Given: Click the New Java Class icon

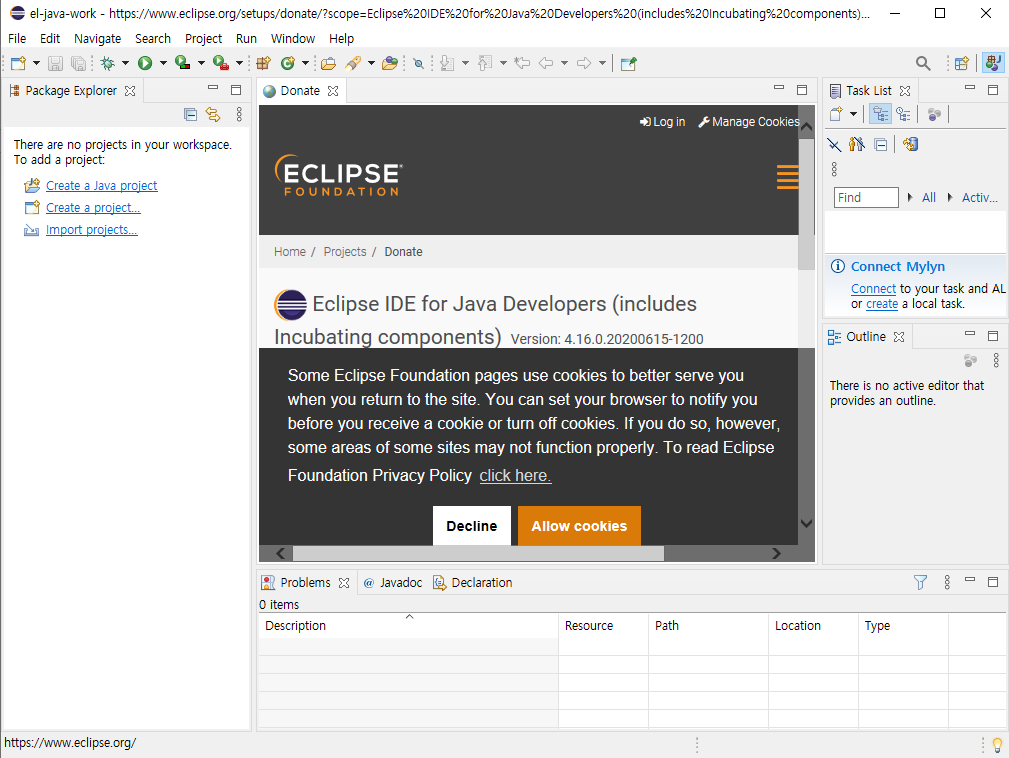Looking at the screenshot, I should [x=288, y=63].
